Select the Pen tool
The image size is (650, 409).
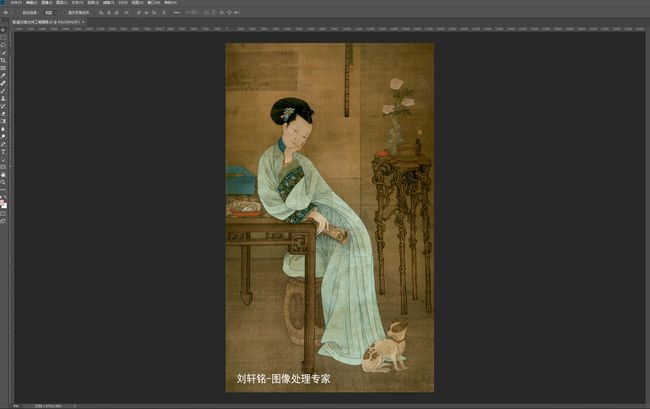tap(3, 144)
